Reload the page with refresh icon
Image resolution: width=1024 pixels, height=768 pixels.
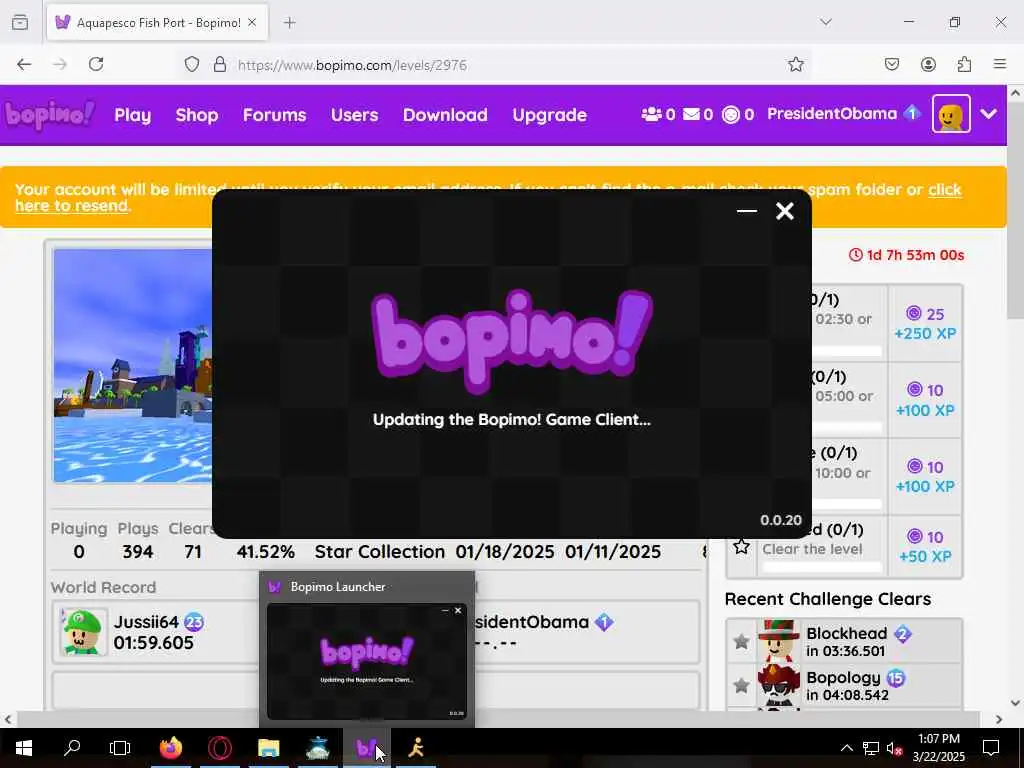pos(96,64)
